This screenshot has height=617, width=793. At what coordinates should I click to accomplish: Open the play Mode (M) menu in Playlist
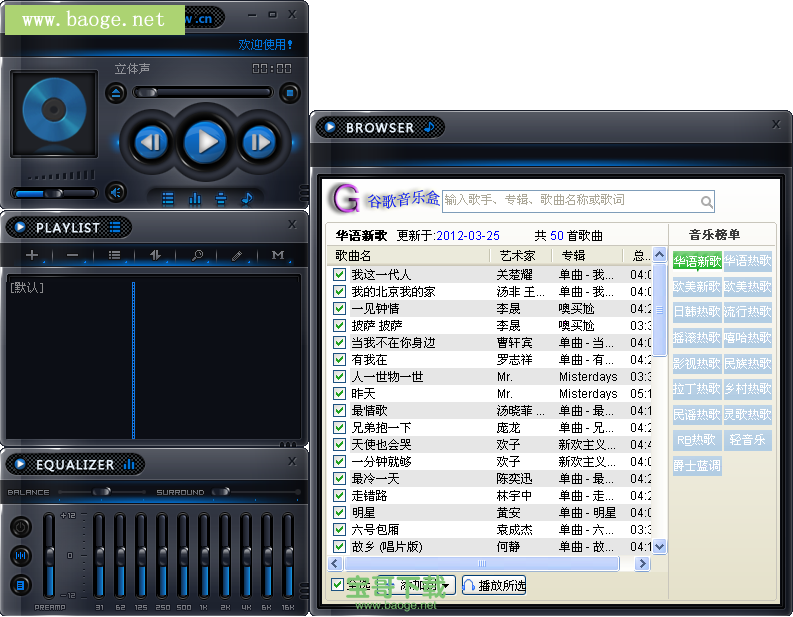coord(278,255)
